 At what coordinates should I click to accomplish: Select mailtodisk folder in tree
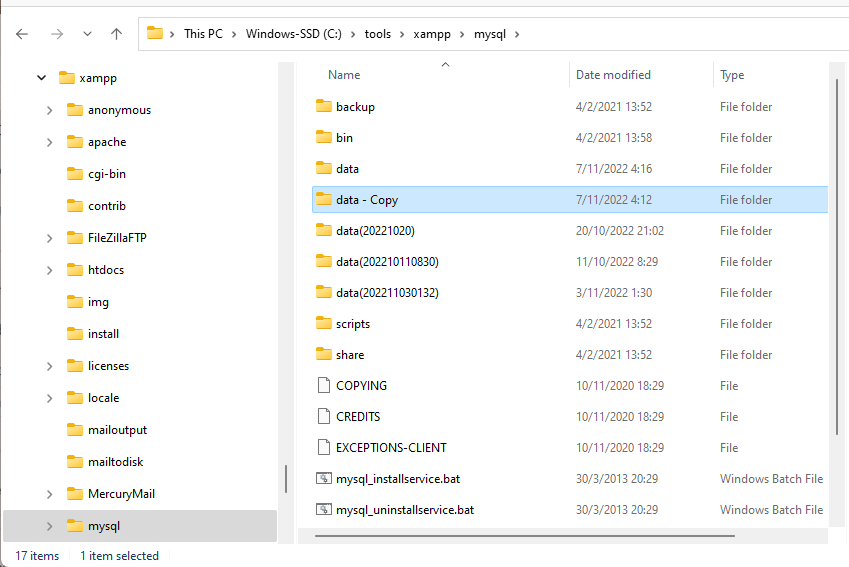[115, 462]
